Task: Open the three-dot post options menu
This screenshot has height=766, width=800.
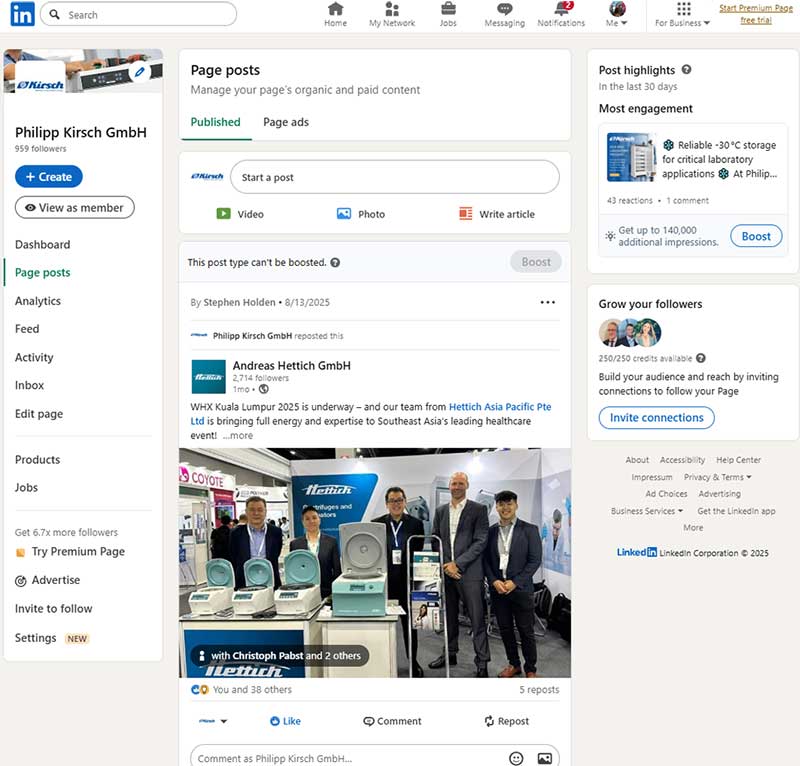Action: click(547, 302)
